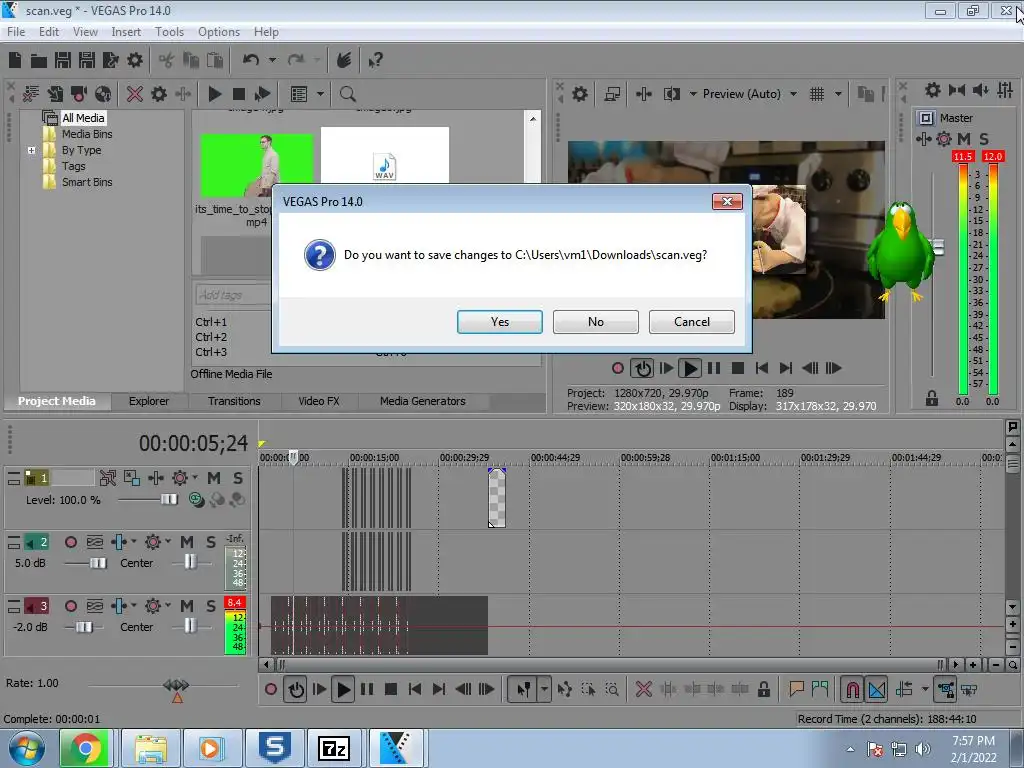Solo audio track 3

pos(210,606)
